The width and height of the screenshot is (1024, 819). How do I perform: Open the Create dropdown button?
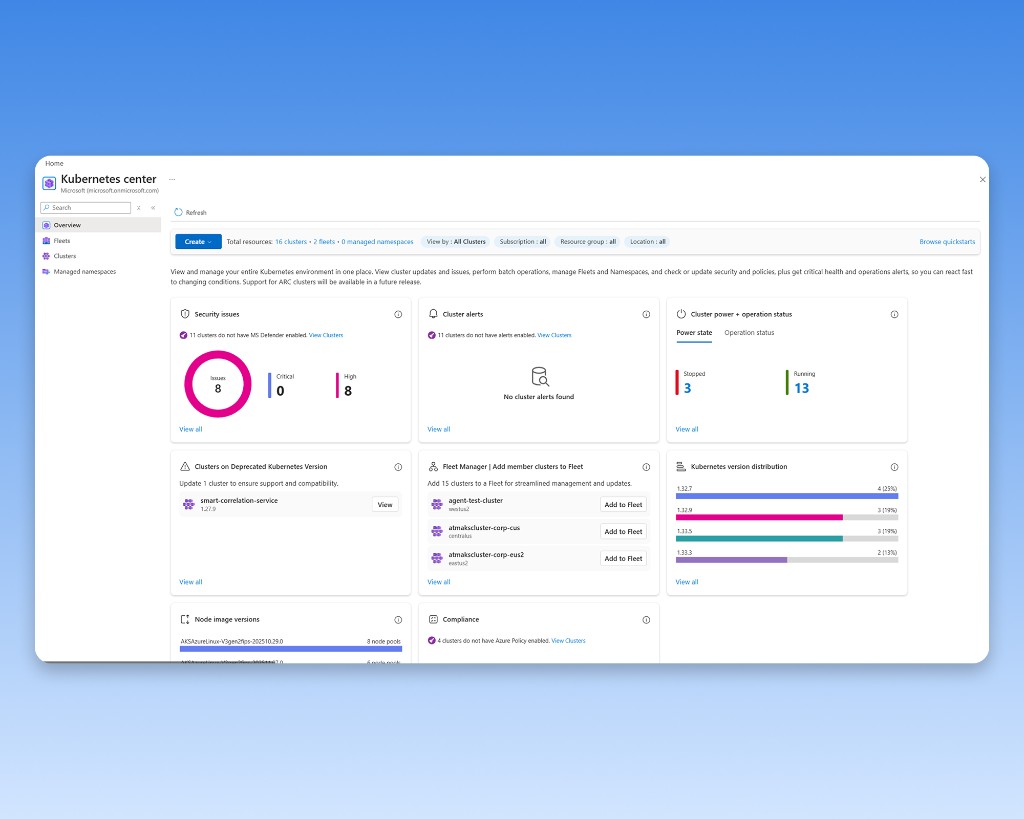[x=199, y=242]
